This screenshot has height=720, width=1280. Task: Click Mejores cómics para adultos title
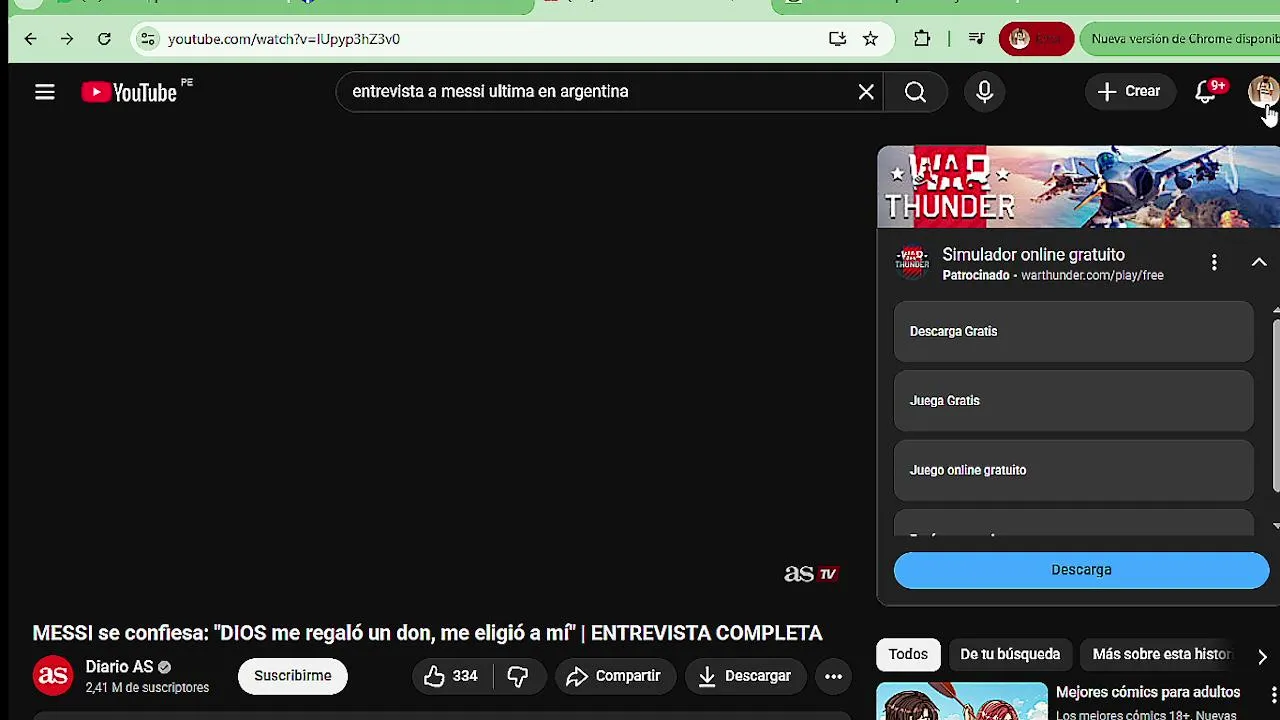(1148, 692)
